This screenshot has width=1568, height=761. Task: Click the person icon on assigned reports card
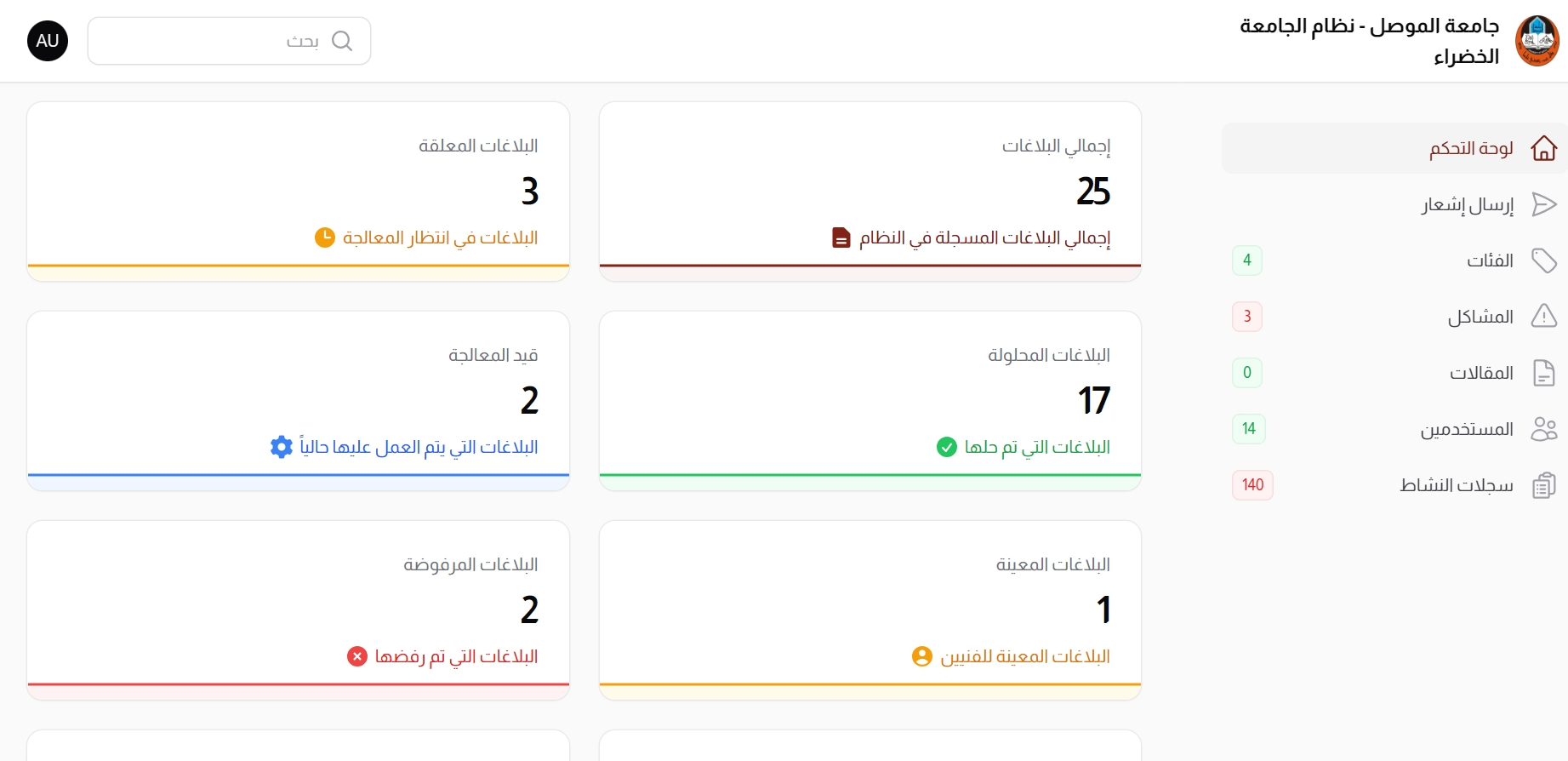(x=921, y=656)
